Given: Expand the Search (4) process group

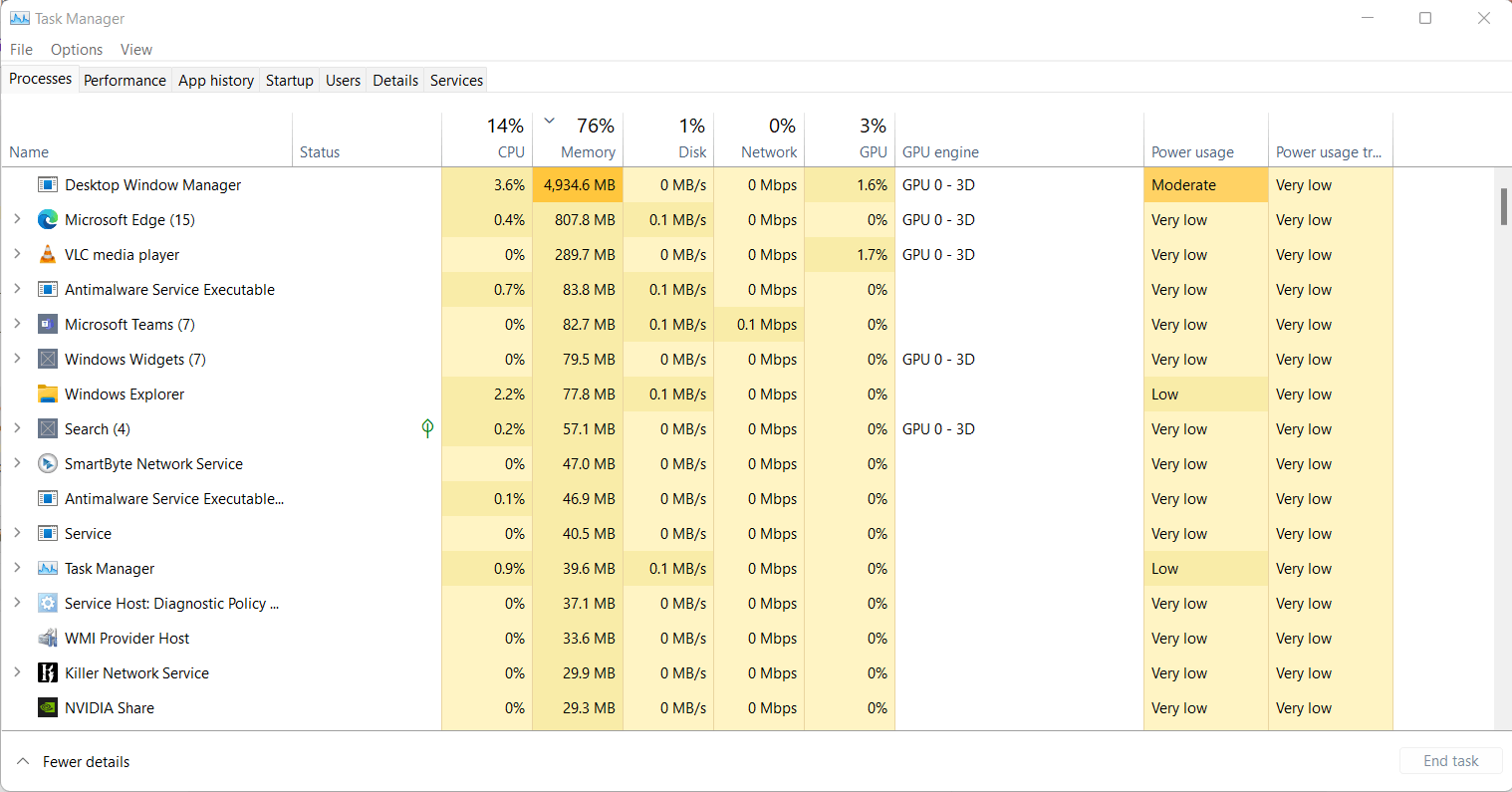Looking at the screenshot, I should (x=17, y=428).
